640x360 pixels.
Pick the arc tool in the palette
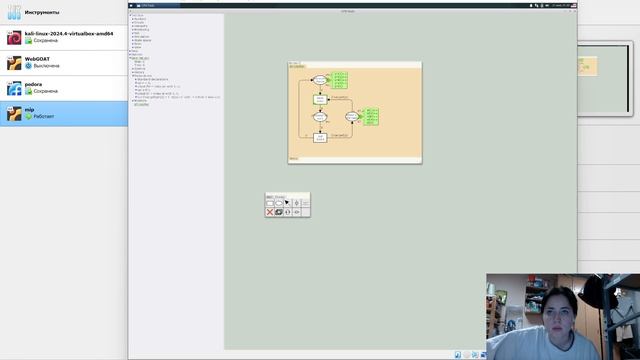(x=288, y=203)
